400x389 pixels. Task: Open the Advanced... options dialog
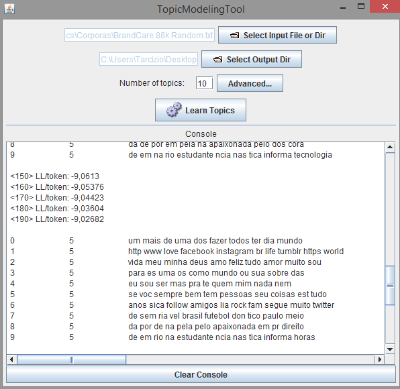point(250,83)
